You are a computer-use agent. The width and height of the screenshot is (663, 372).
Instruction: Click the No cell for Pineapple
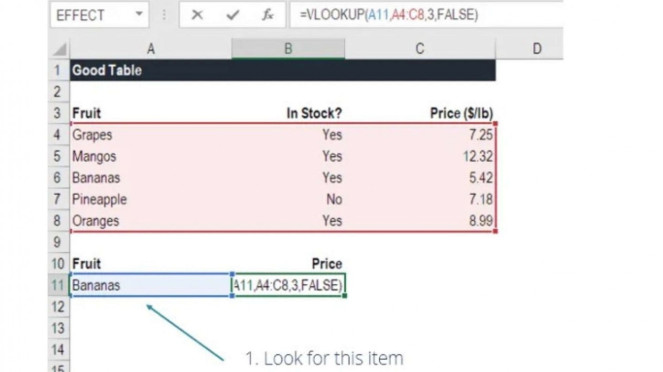click(288, 199)
